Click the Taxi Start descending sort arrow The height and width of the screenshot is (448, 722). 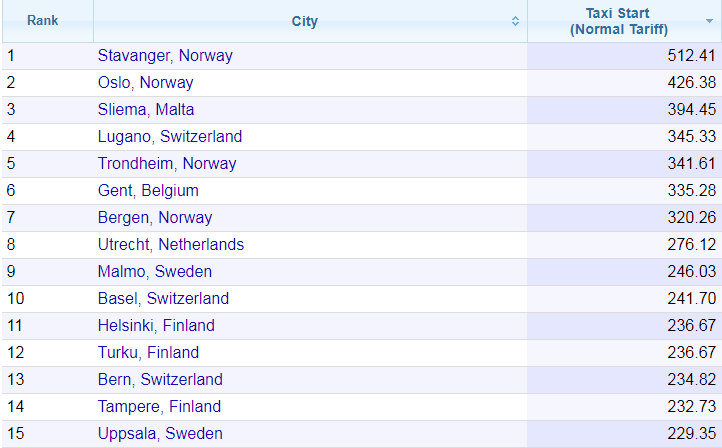(709, 21)
